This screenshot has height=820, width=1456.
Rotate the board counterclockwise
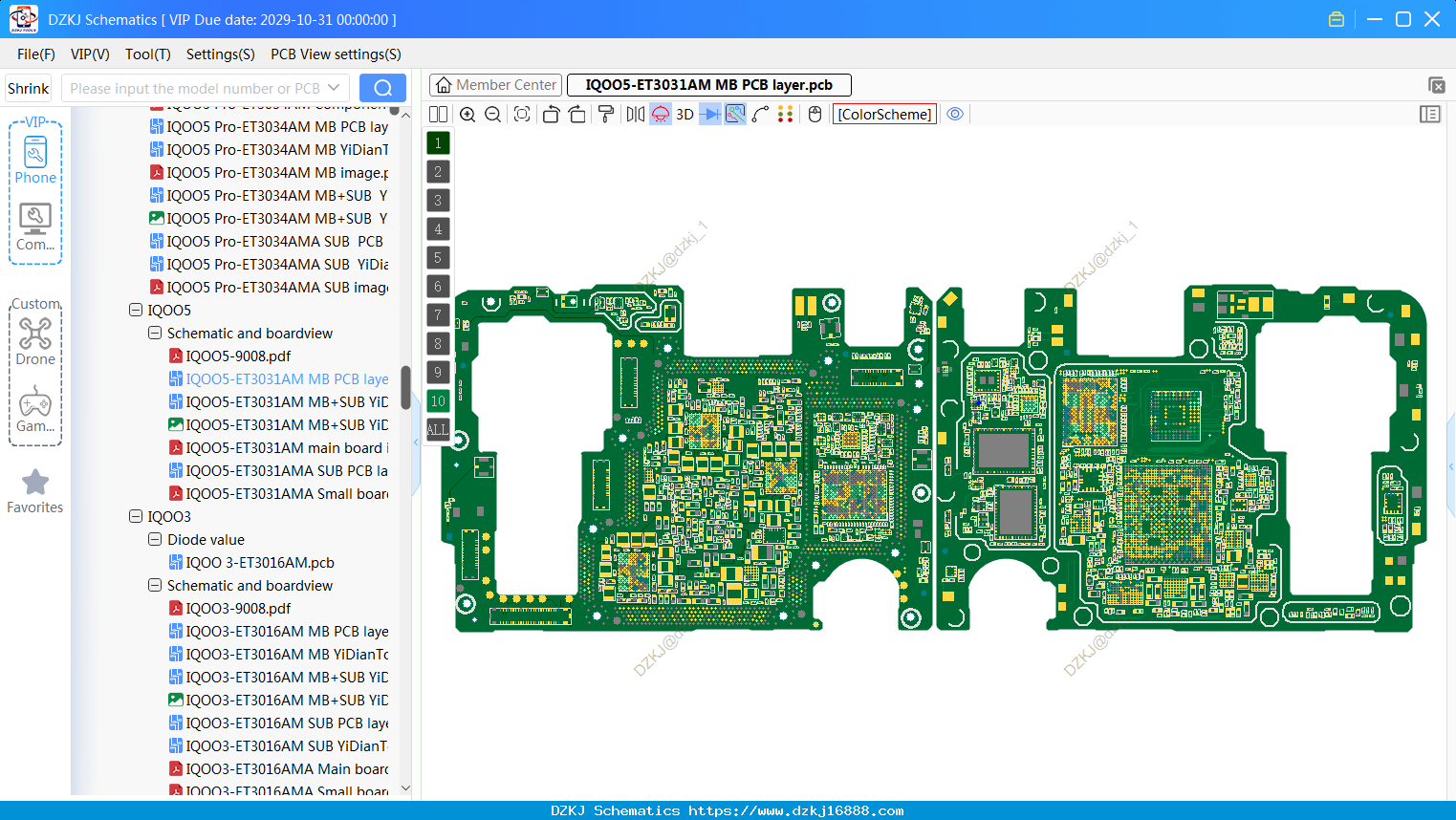click(x=551, y=115)
